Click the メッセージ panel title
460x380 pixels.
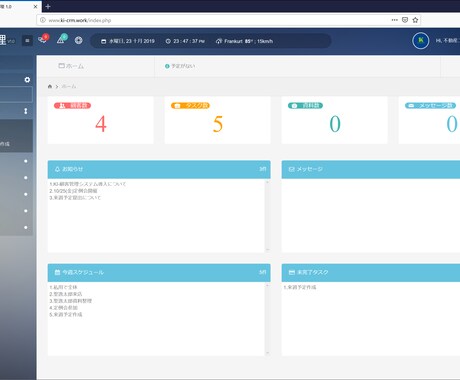point(310,169)
